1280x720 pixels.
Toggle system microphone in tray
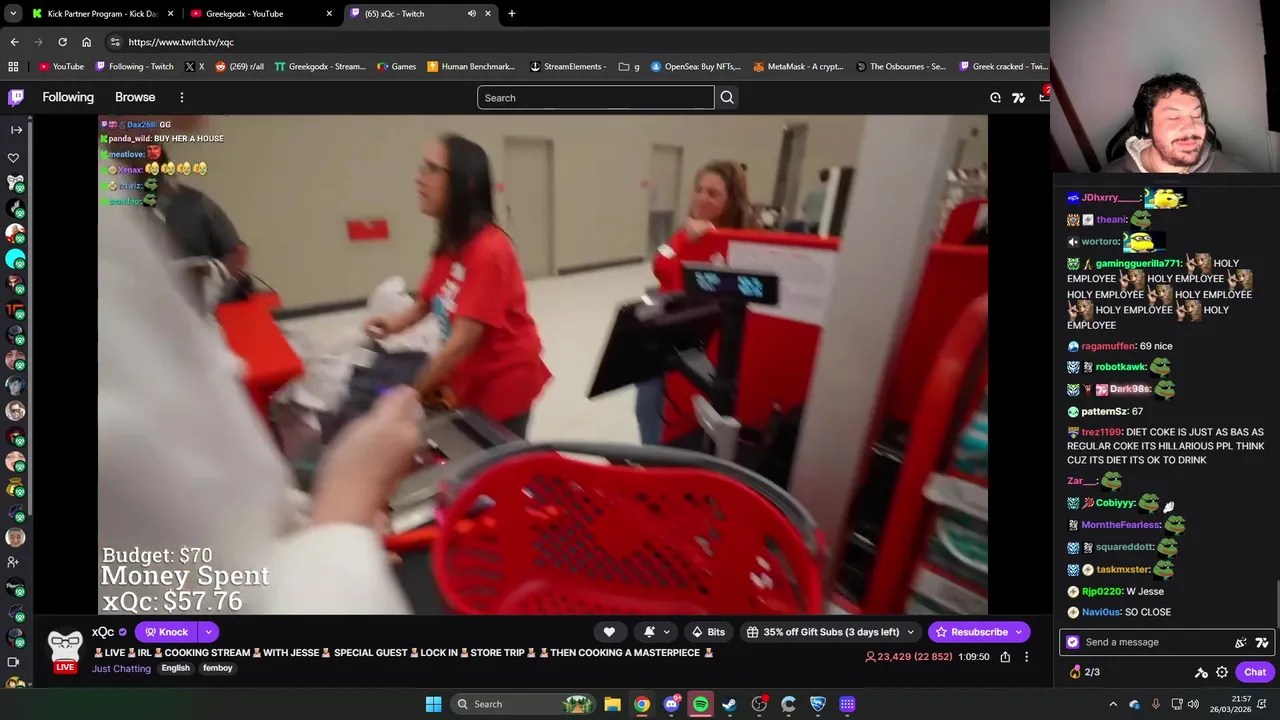coord(1156,704)
